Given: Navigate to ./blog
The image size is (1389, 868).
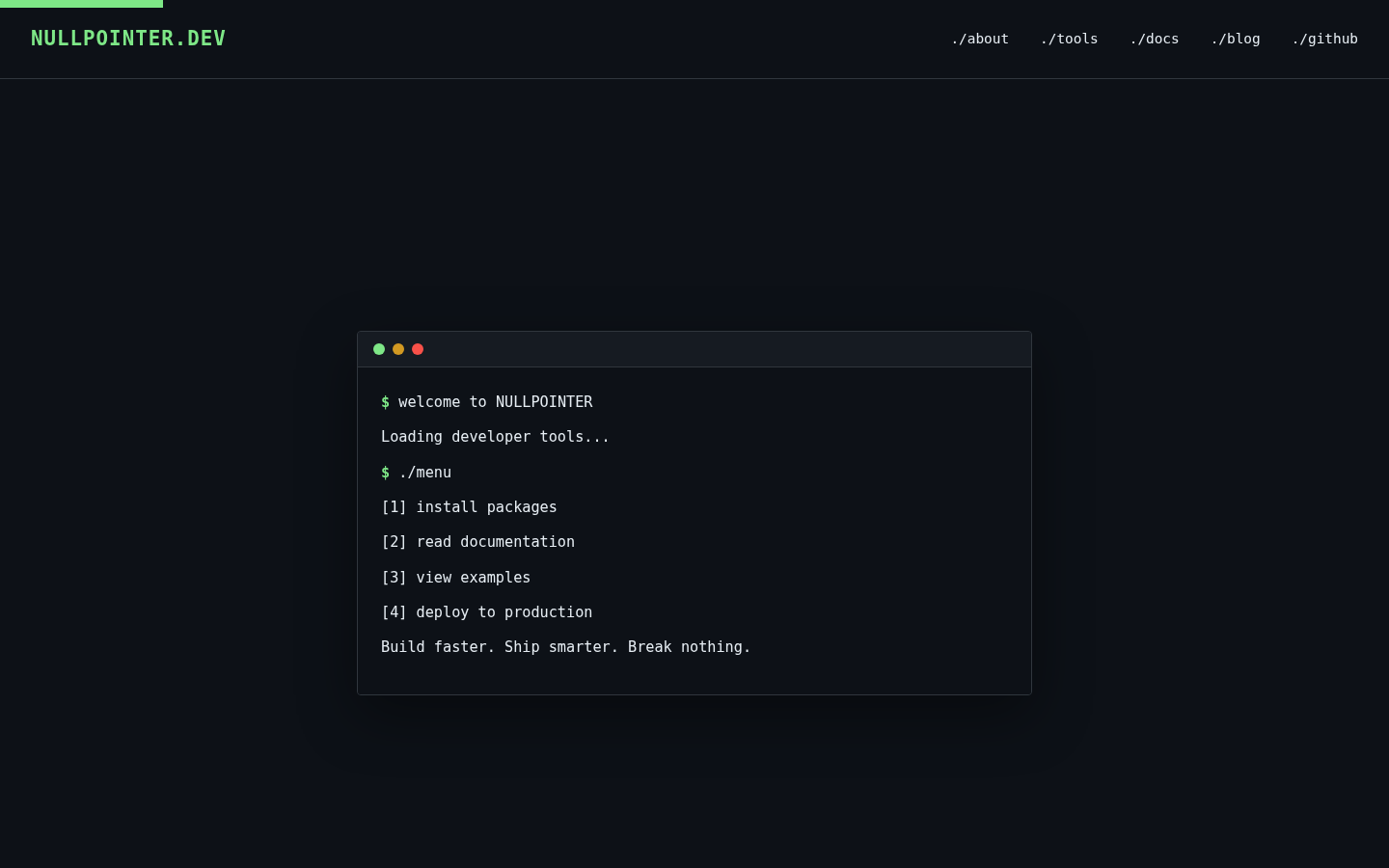Looking at the screenshot, I should [x=1236, y=39].
